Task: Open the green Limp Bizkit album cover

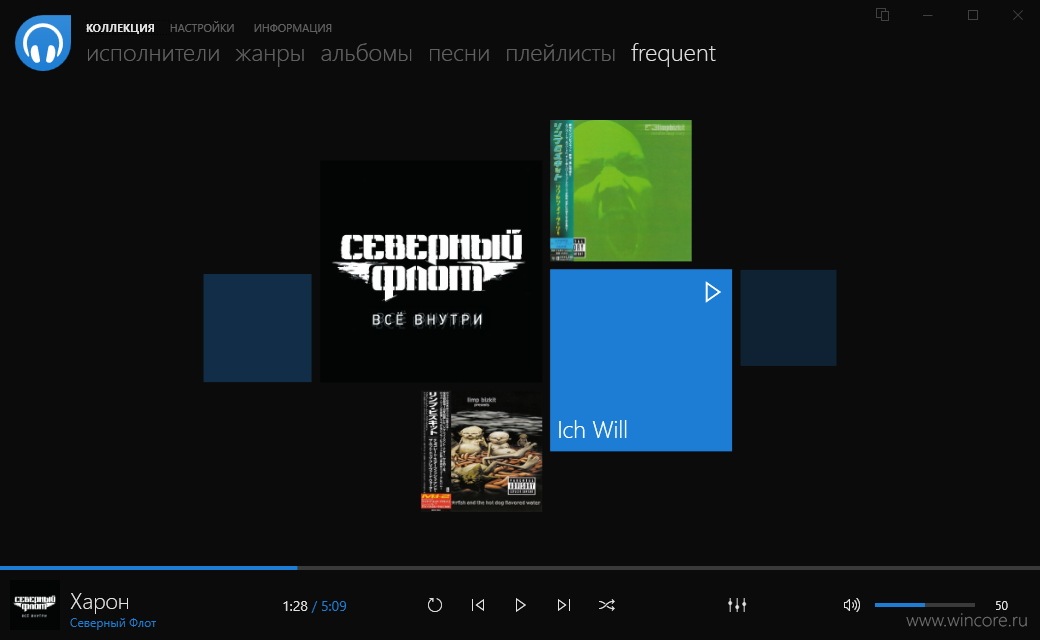Action: tap(621, 190)
